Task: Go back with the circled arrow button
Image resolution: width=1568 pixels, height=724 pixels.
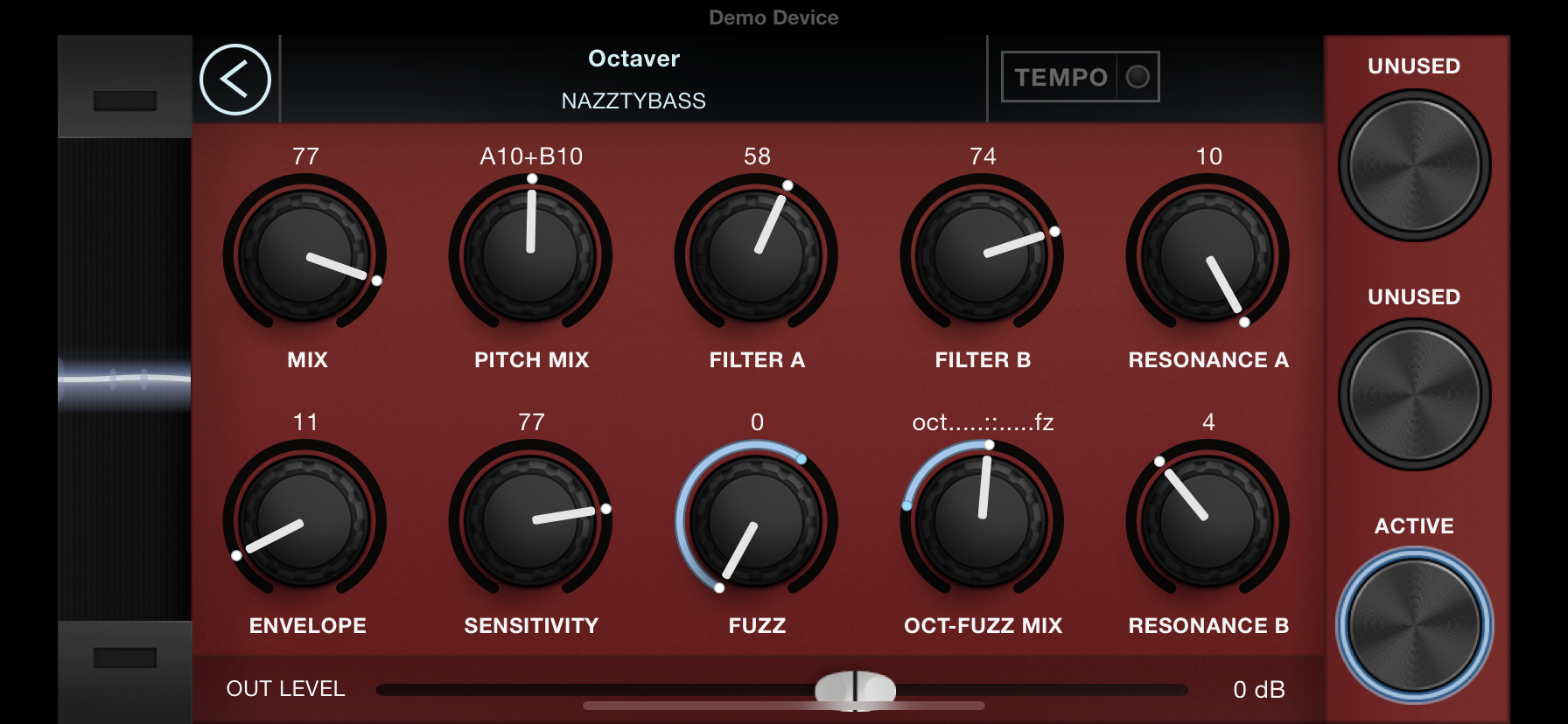Action: pos(235,80)
